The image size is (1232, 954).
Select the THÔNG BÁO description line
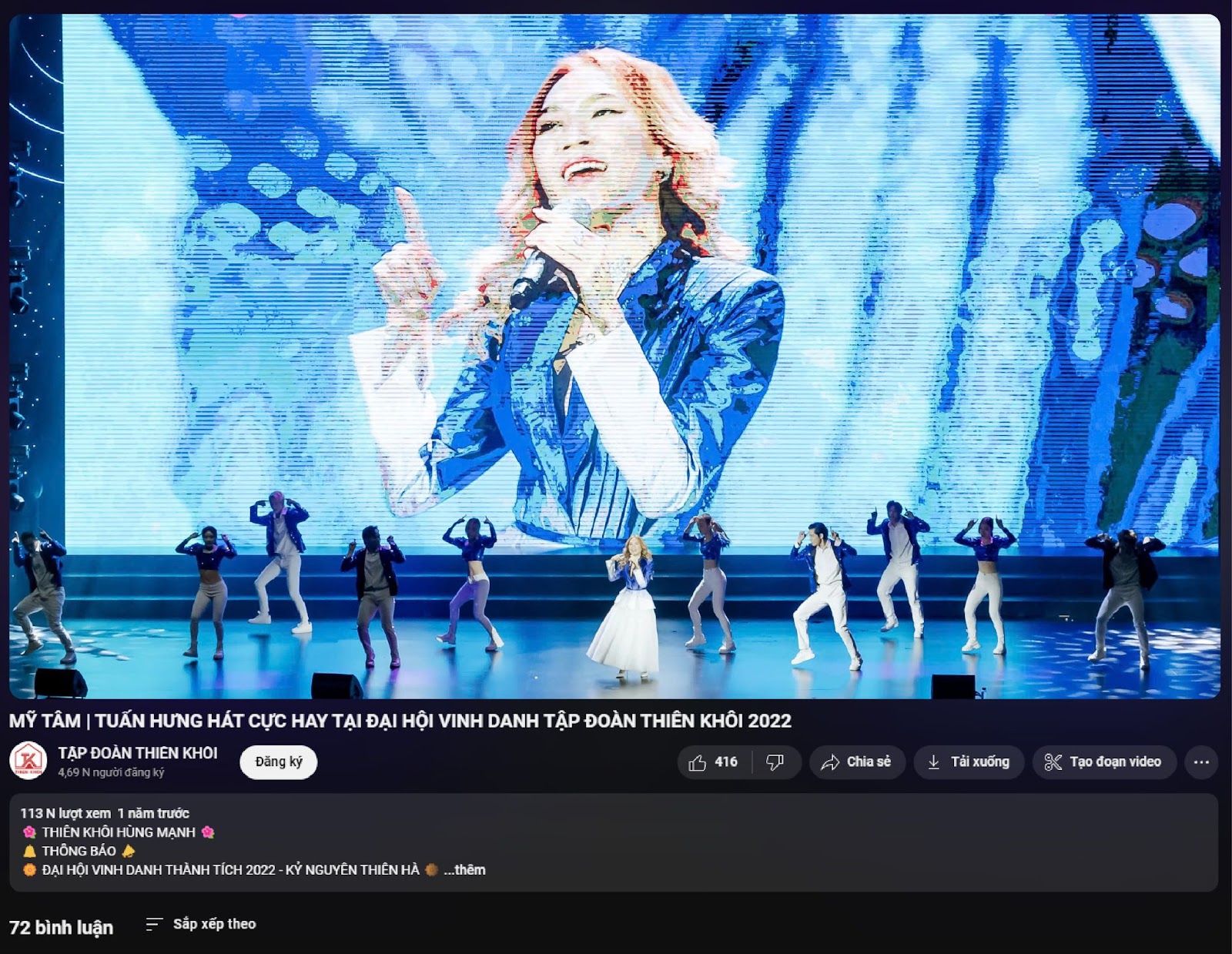[79, 851]
